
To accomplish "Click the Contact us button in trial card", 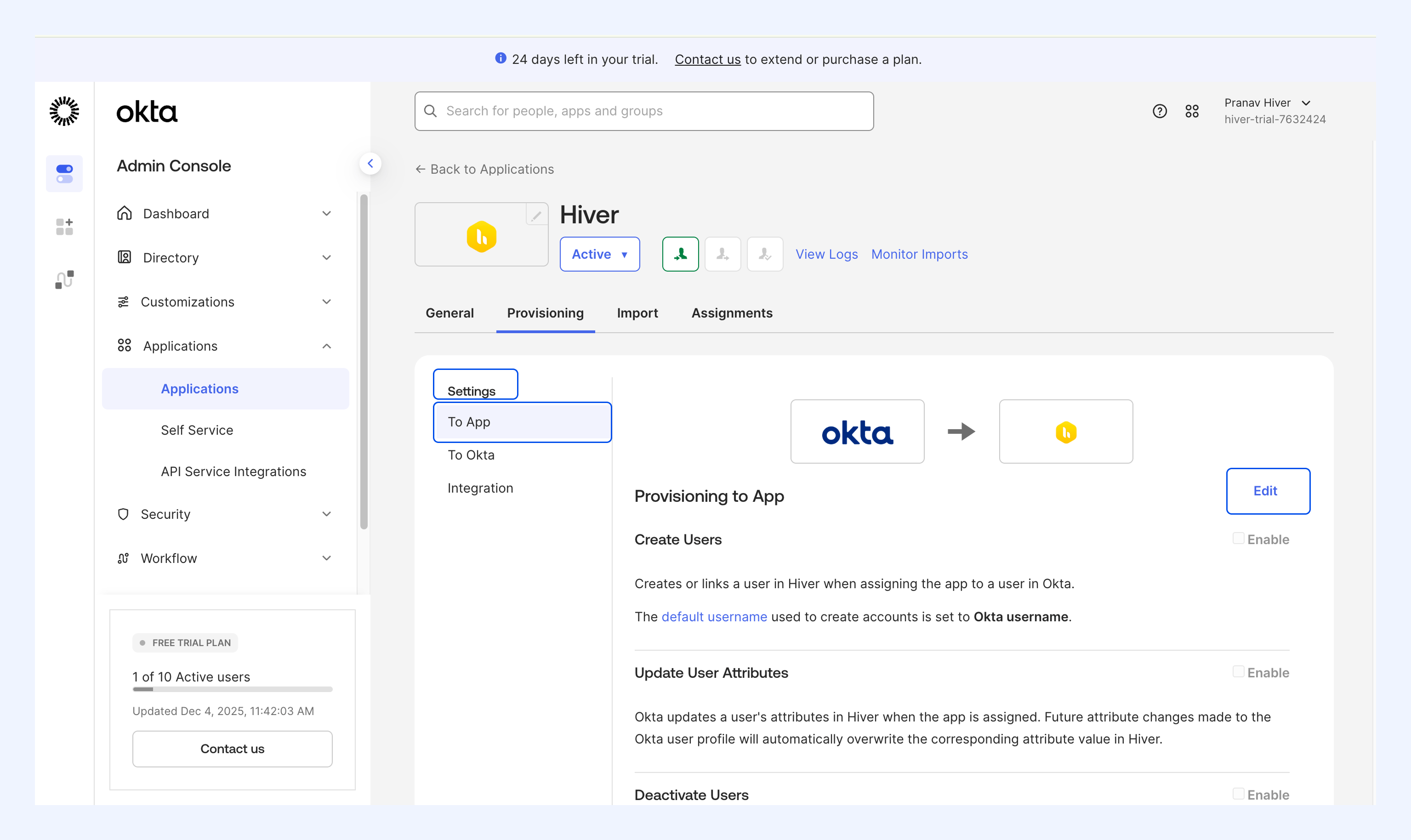I will 233,749.
